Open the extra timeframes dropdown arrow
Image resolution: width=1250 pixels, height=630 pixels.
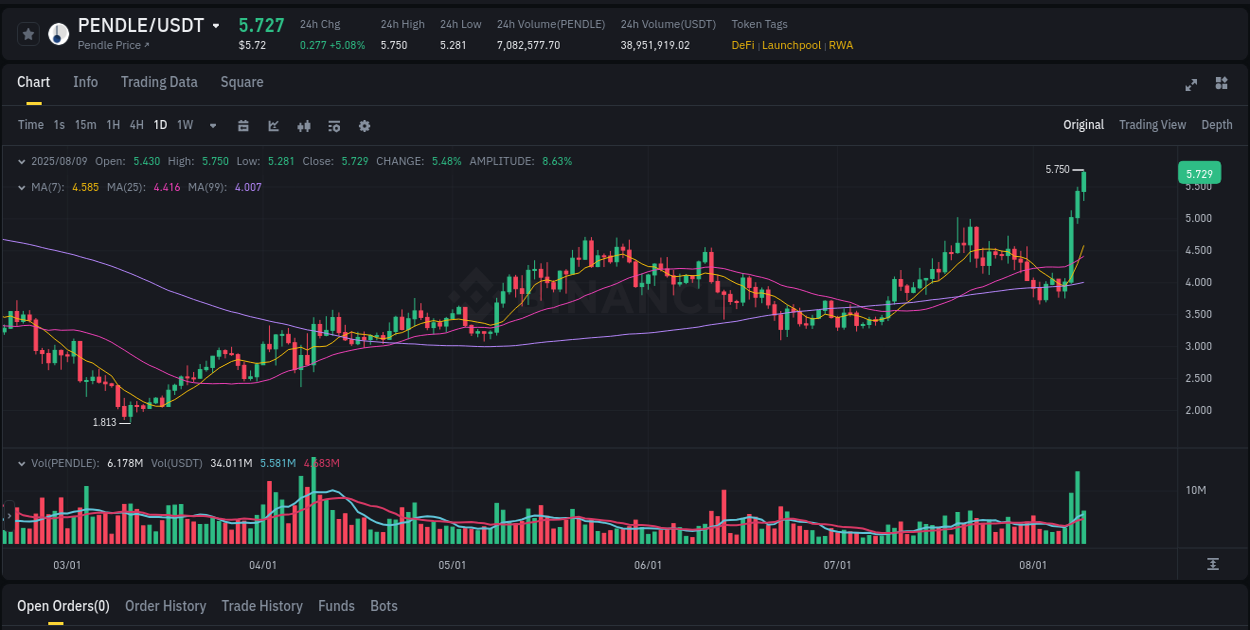click(212, 125)
